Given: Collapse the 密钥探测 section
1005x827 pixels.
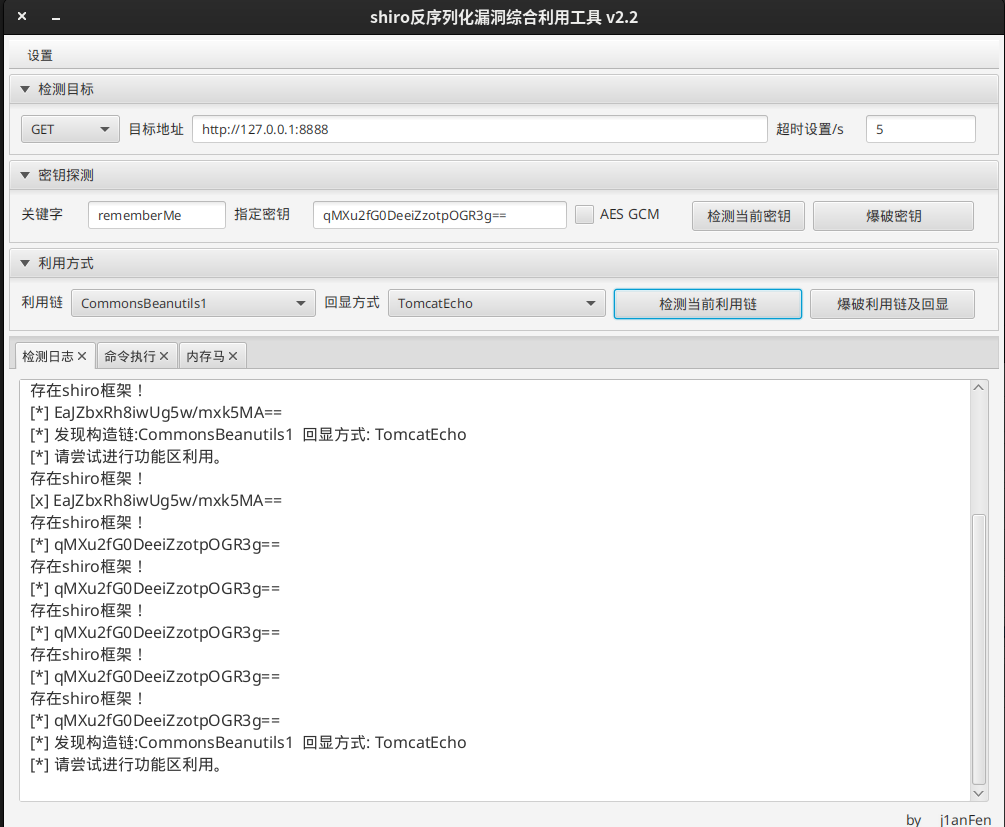Looking at the screenshot, I should (x=25, y=175).
